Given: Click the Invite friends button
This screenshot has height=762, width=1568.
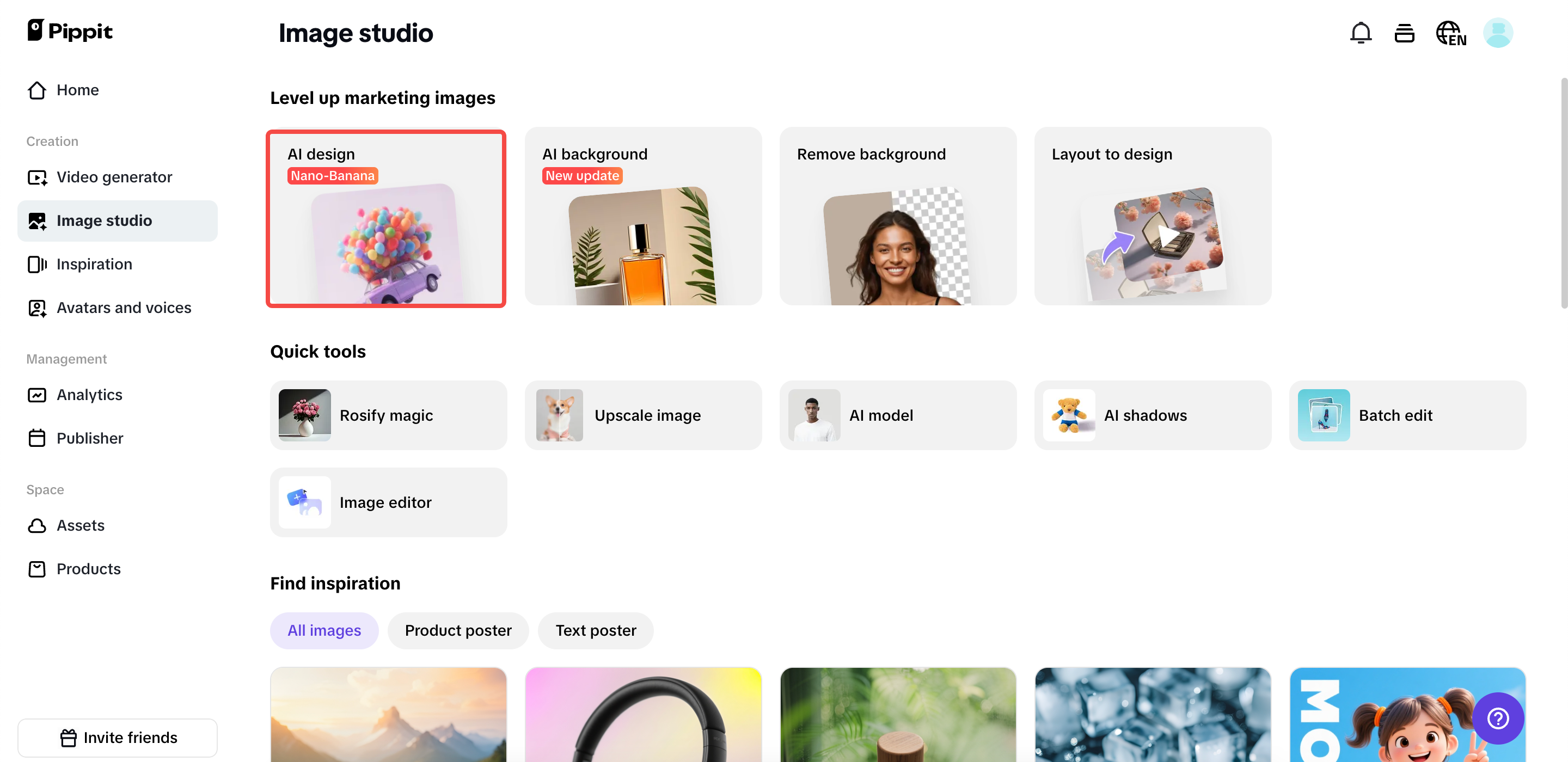Looking at the screenshot, I should [118, 738].
